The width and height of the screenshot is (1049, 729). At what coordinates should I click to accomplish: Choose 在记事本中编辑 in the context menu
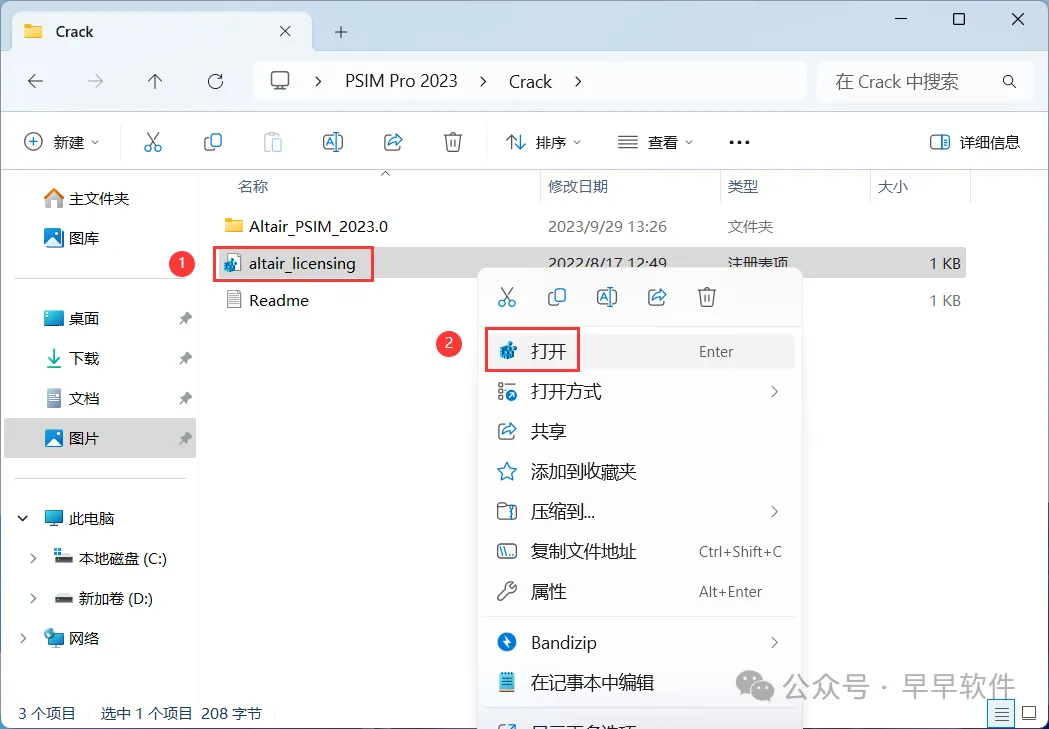(x=639, y=683)
